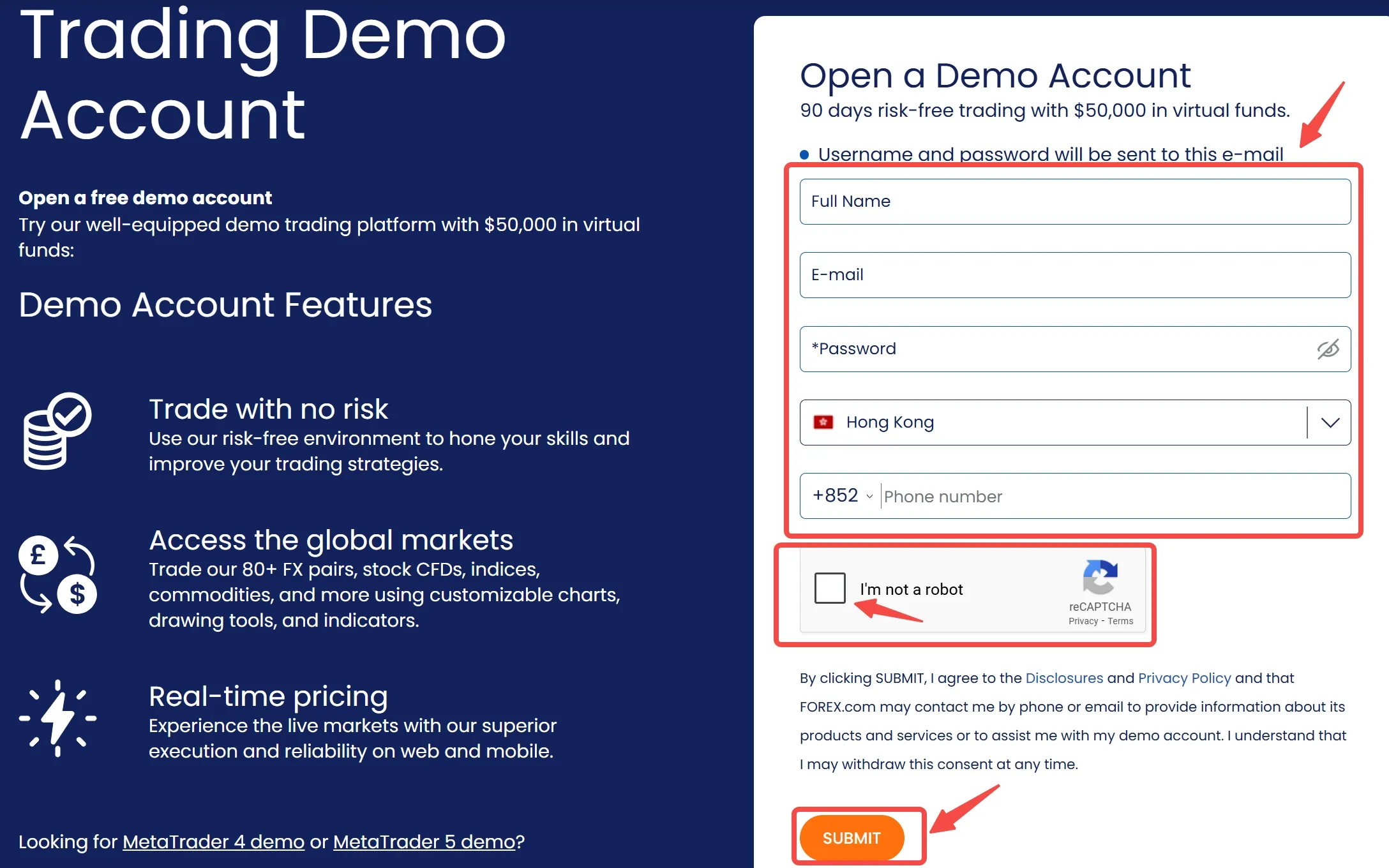This screenshot has height=868, width=1389.
Task: Click the reCAPTCHA logo icon
Action: coord(1100,577)
